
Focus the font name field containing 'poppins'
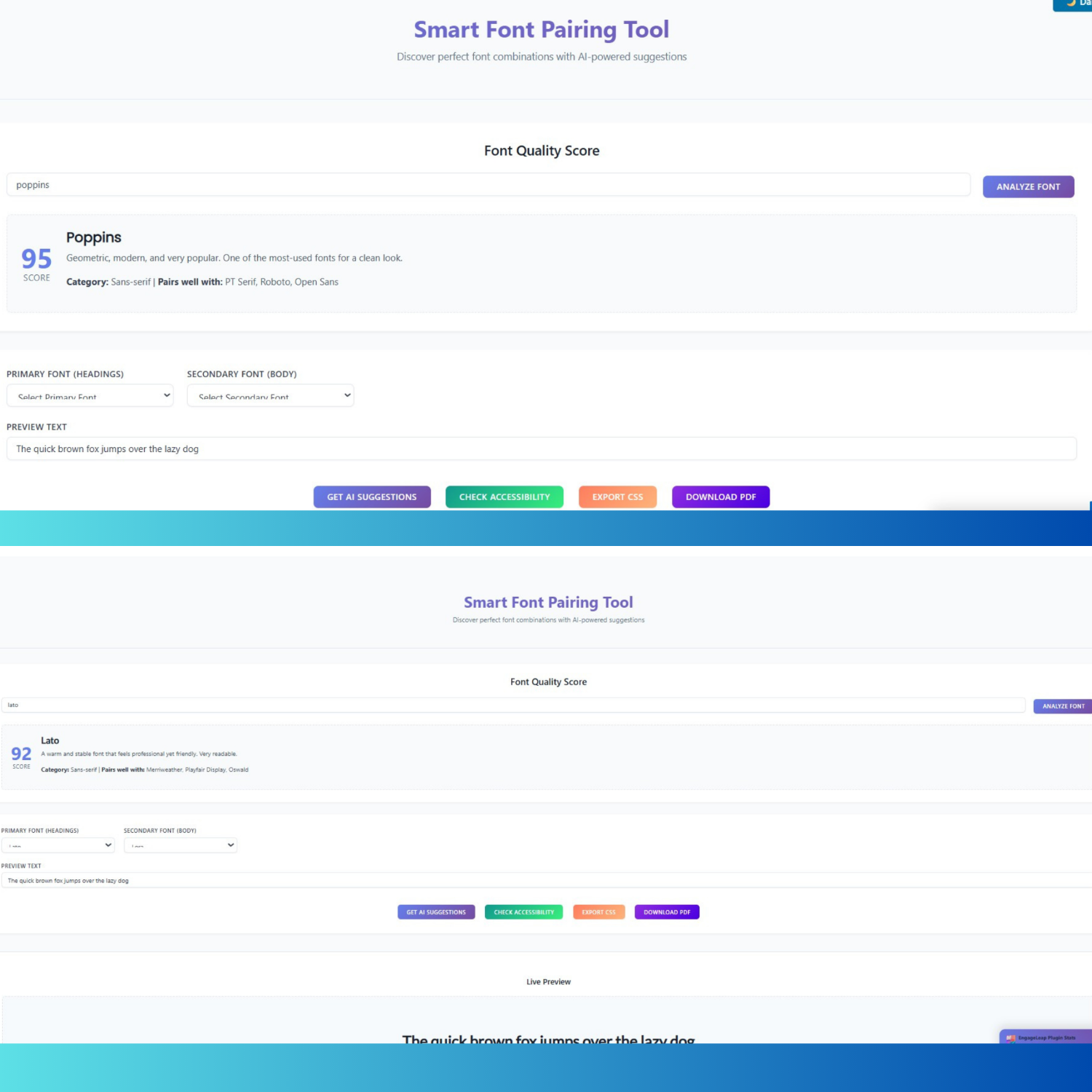(x=488, y=185)
